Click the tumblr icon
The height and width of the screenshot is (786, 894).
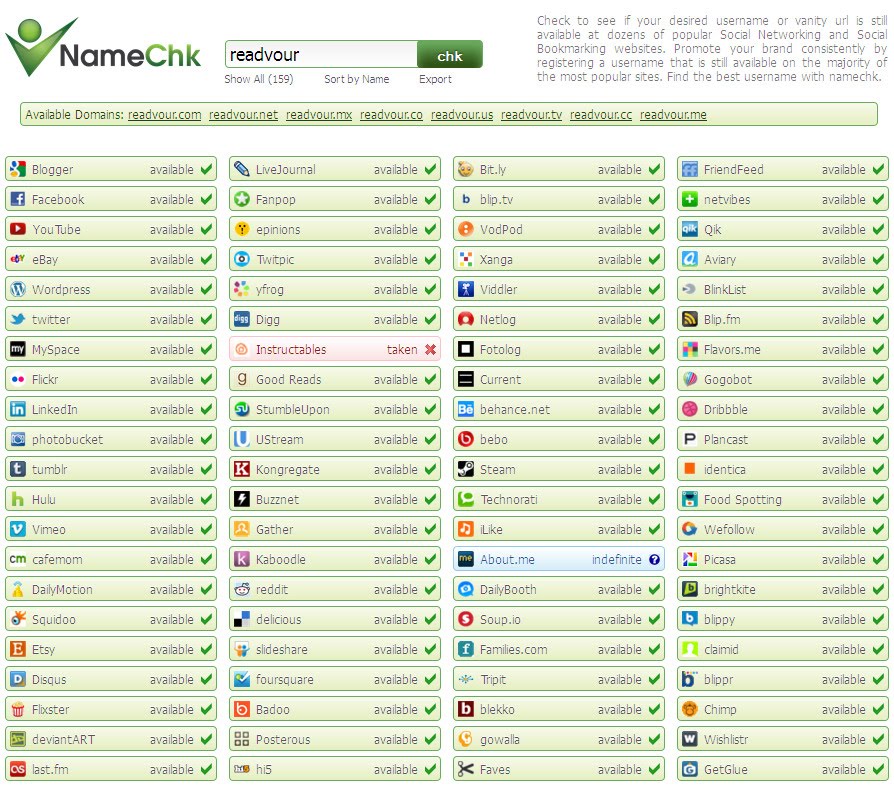point(18,469)
